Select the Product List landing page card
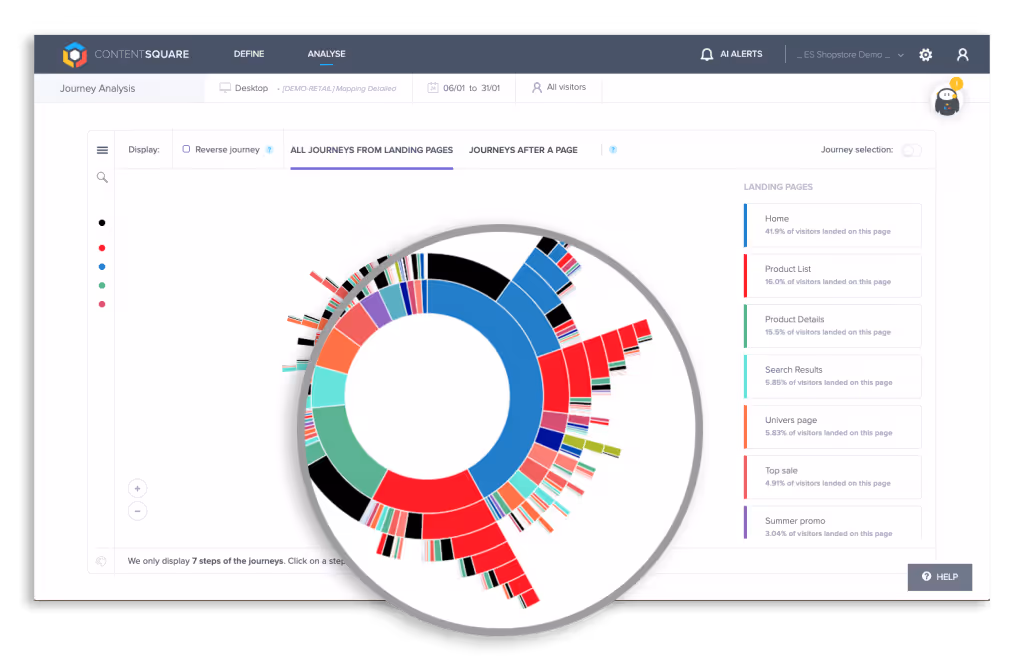Viewport: 1024px width, 671px height. (x=833, y=276)
